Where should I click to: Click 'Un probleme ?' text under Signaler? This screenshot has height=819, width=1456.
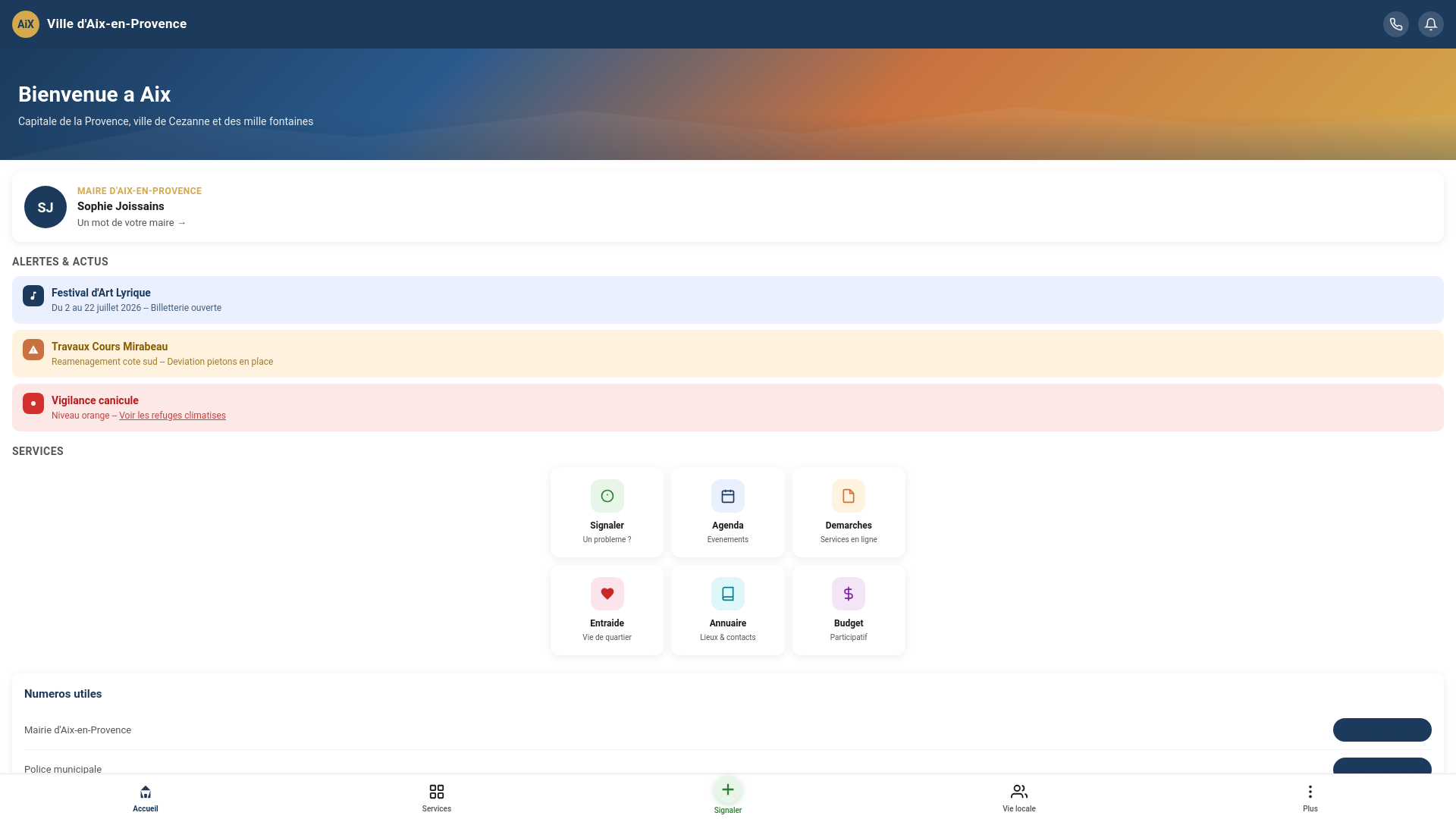tap(607, 540)
